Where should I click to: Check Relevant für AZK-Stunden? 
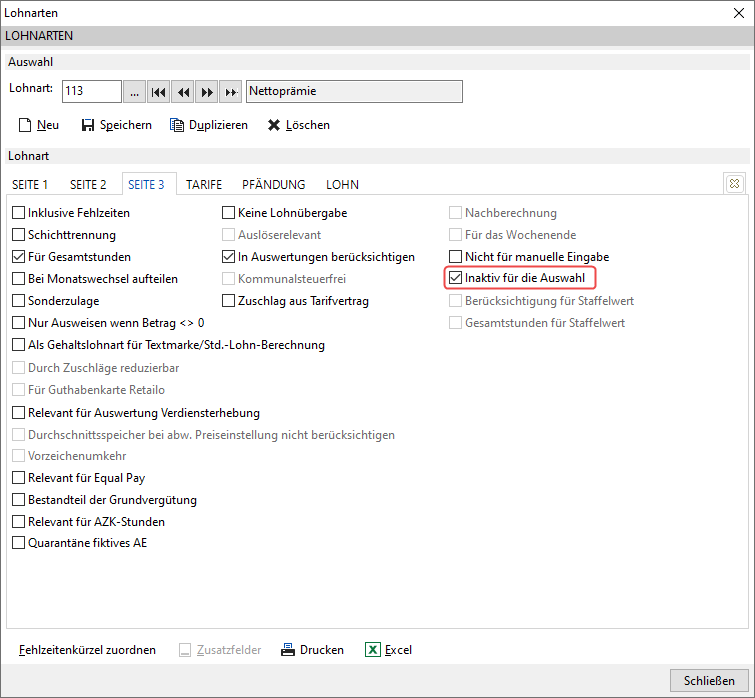tap(18, 522)
